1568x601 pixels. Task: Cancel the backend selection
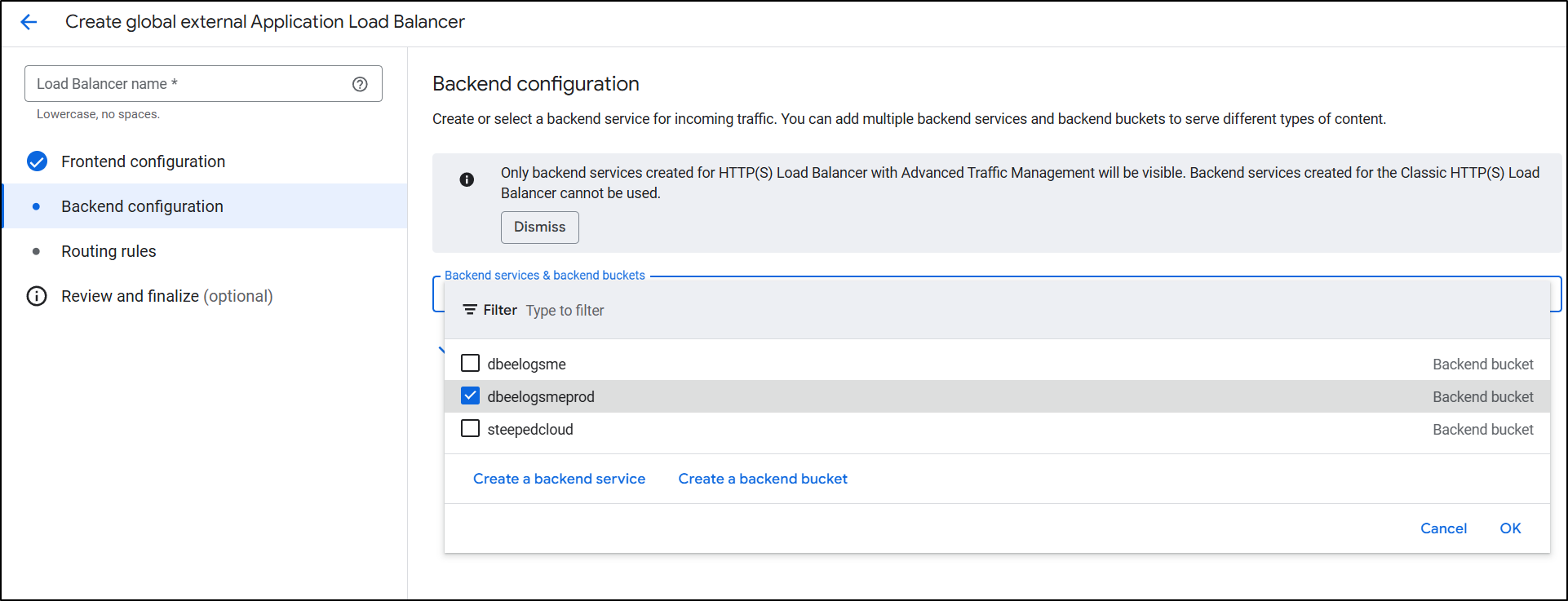1443,528
